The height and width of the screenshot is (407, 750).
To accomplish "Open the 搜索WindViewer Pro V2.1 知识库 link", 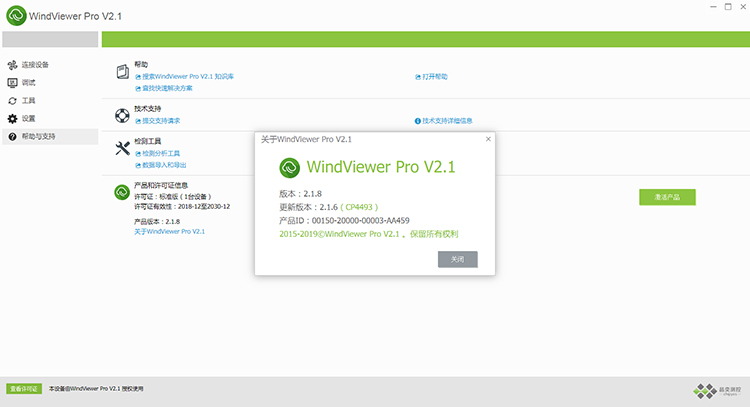I will (x=185, y=77).
